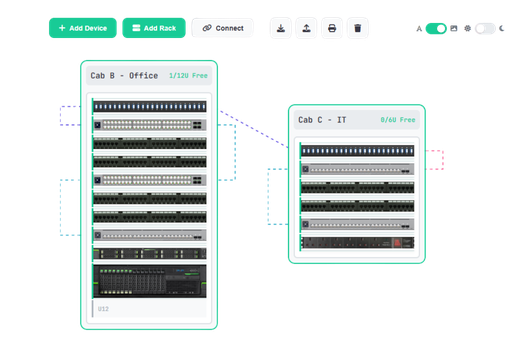Print the rack layout
Screen dimensions: 525x360
pos(332,28)
